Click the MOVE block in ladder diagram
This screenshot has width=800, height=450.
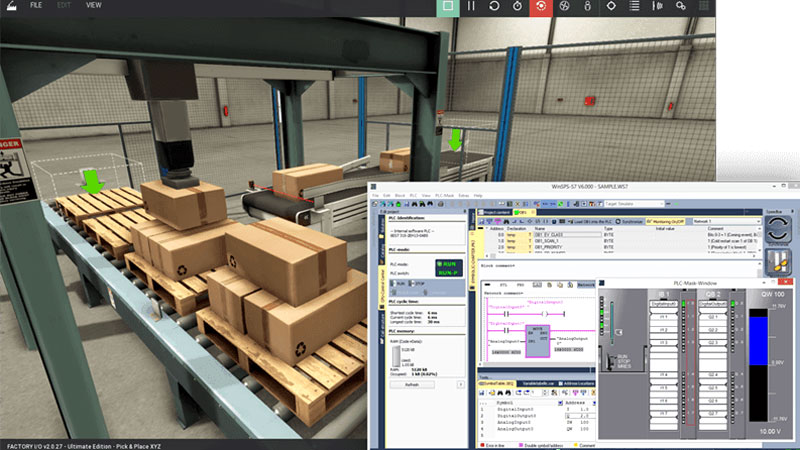tap(538, 341)
